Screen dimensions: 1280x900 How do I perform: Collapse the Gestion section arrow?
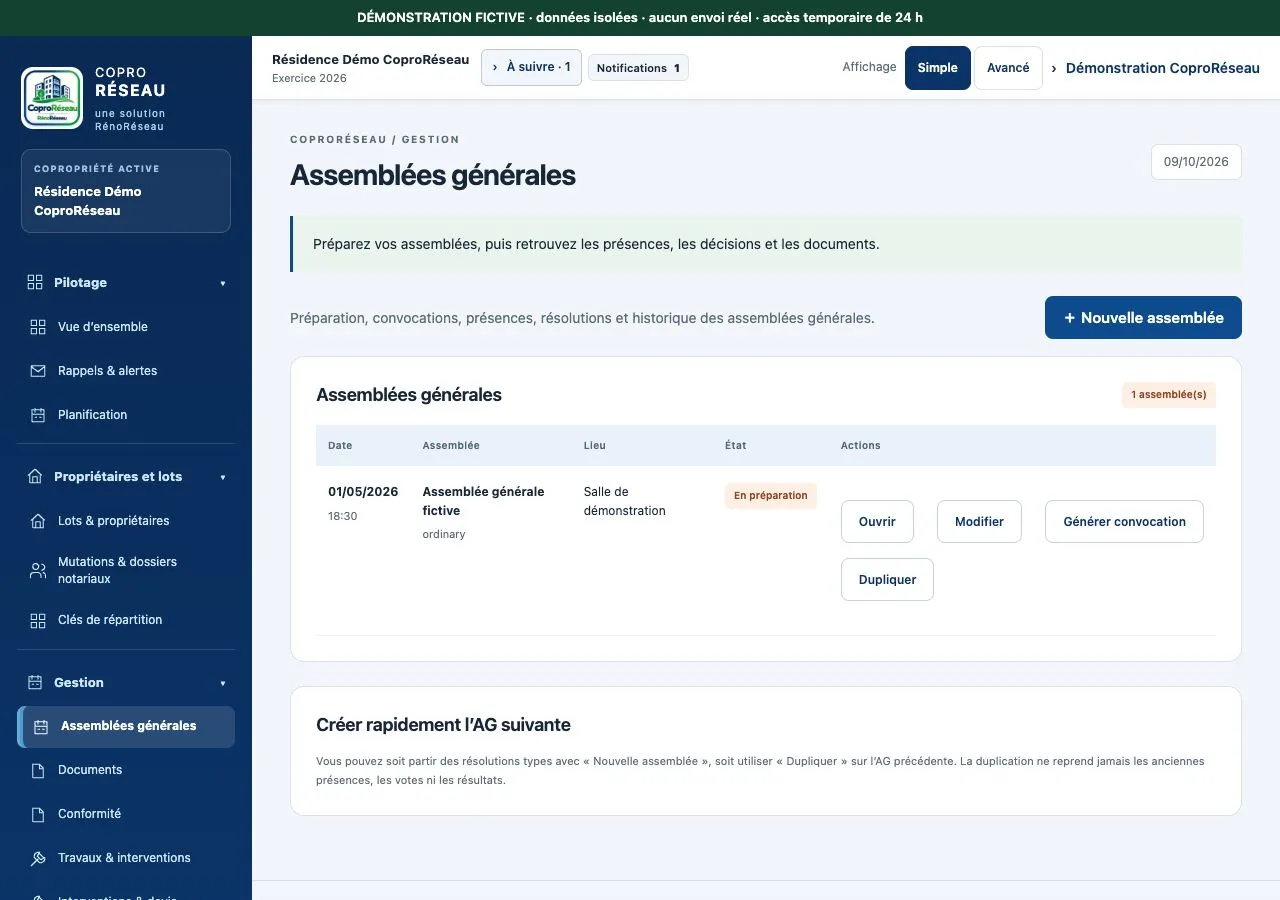click(x=223, y=683)
